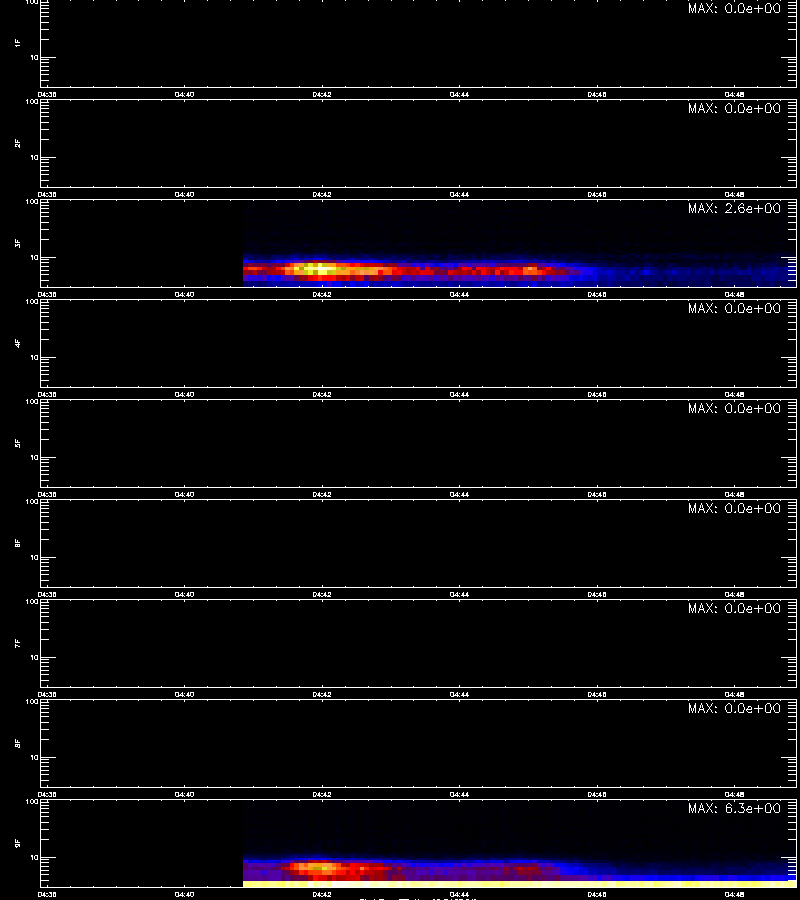Screen dimensions: 800x900
Task: Click the "04:42" tick label under the 3F panel
Action: [322, 294]
